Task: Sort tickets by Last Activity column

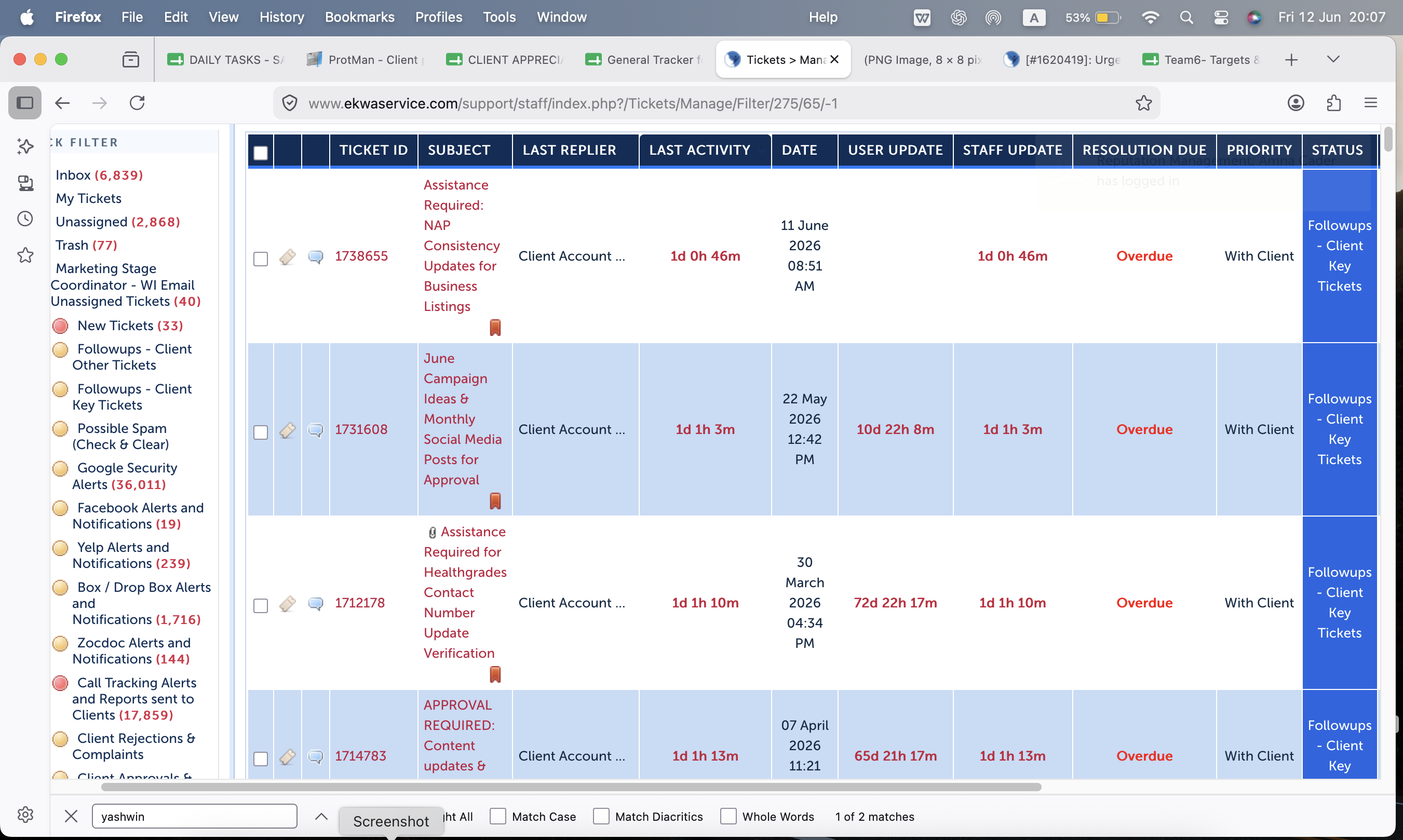Action: [699, 150]
